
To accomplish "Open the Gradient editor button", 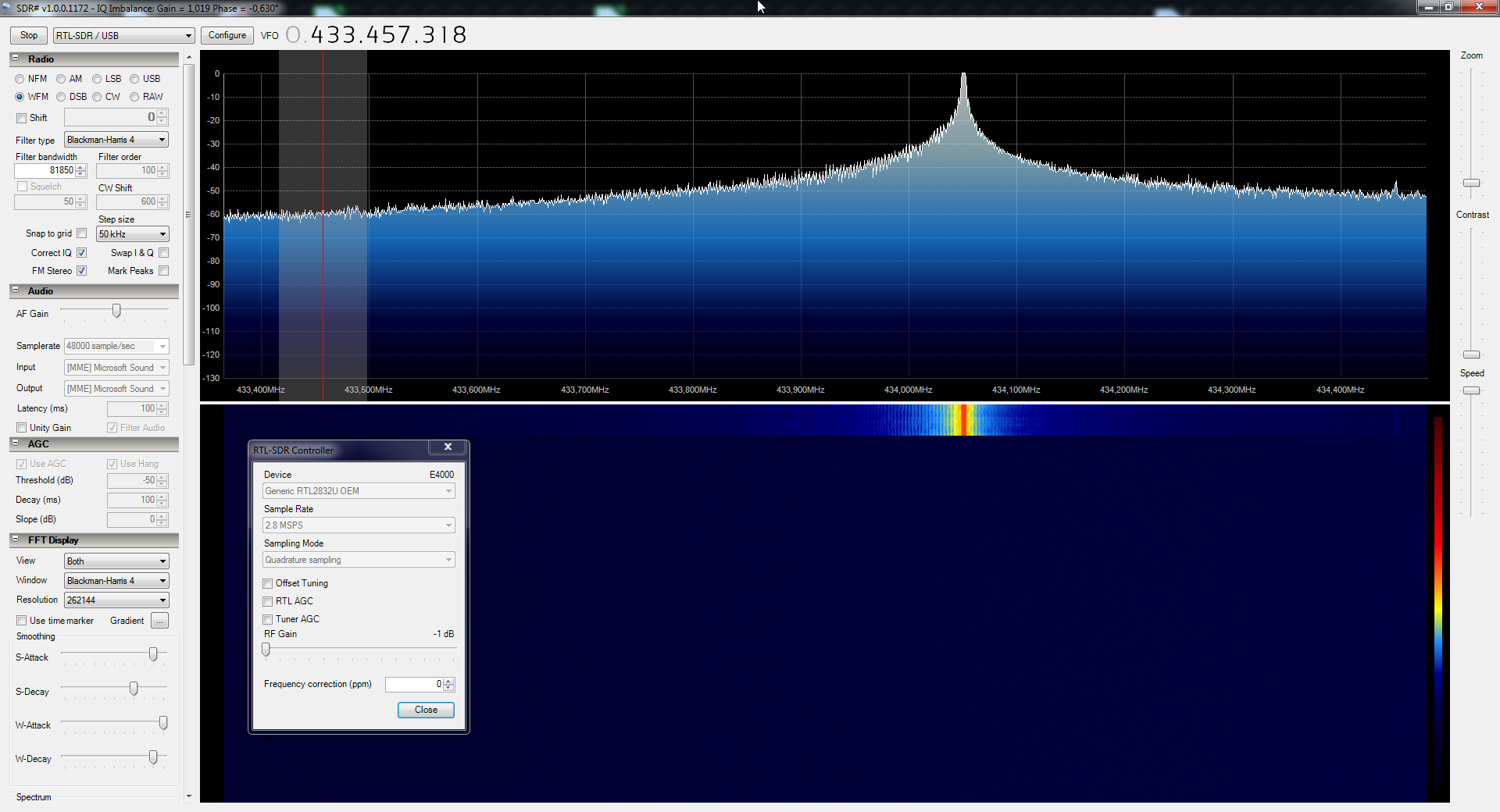I will click(159, 621).
